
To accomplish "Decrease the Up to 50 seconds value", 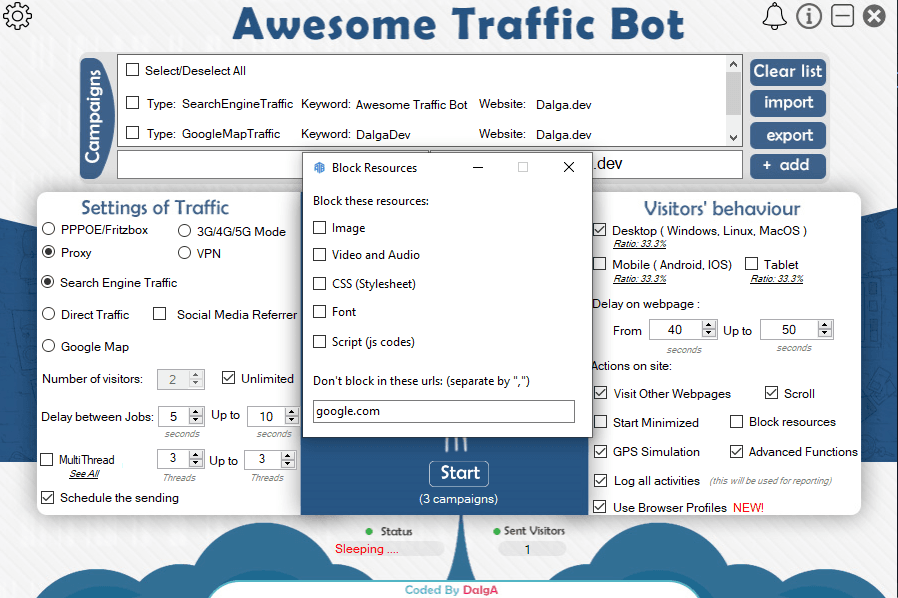I will (825, 333).
